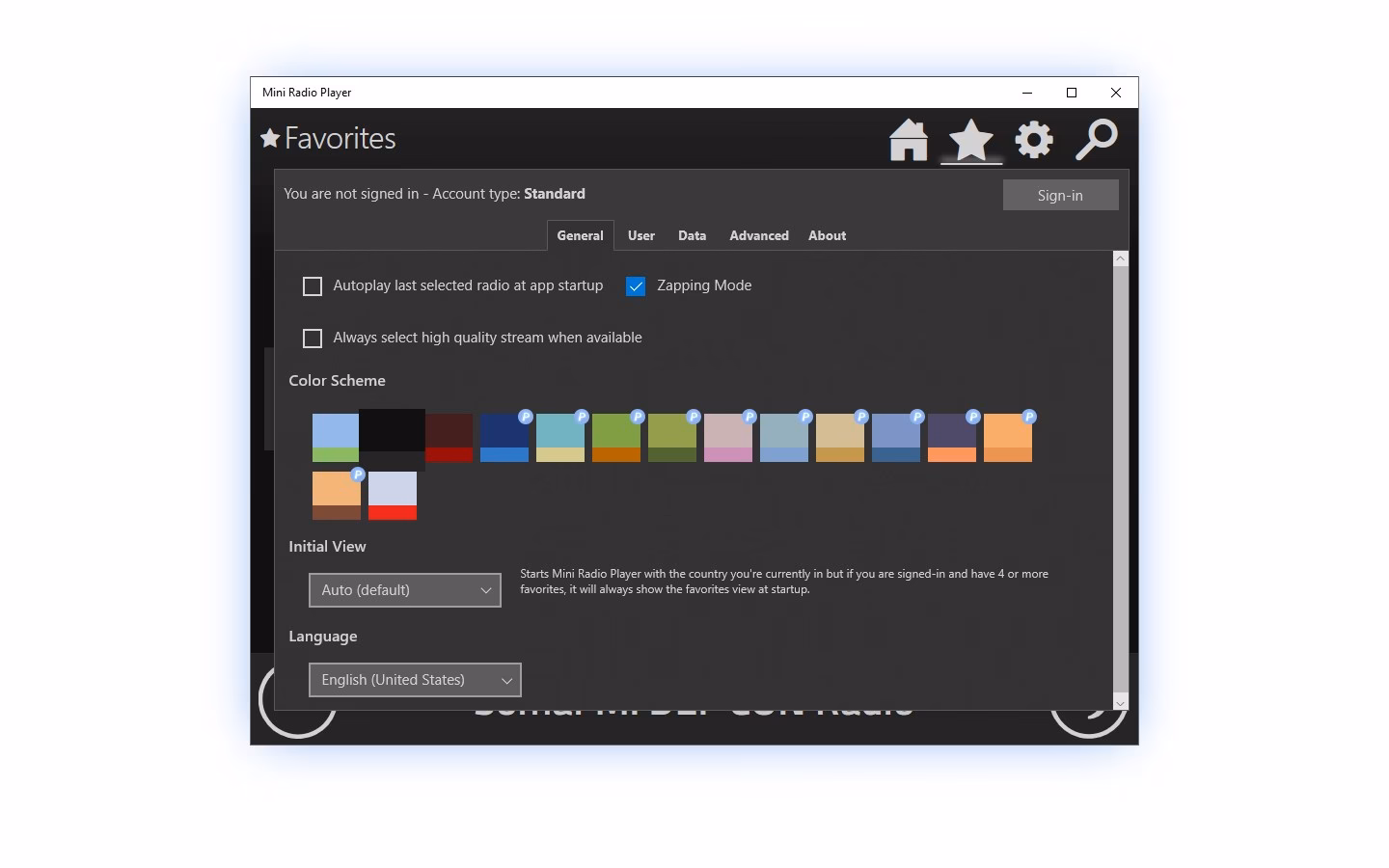Viewport: 1389px width, 868px height.
Task: Click the 'Favorites' page heading
Action: (x=340, y=139)
